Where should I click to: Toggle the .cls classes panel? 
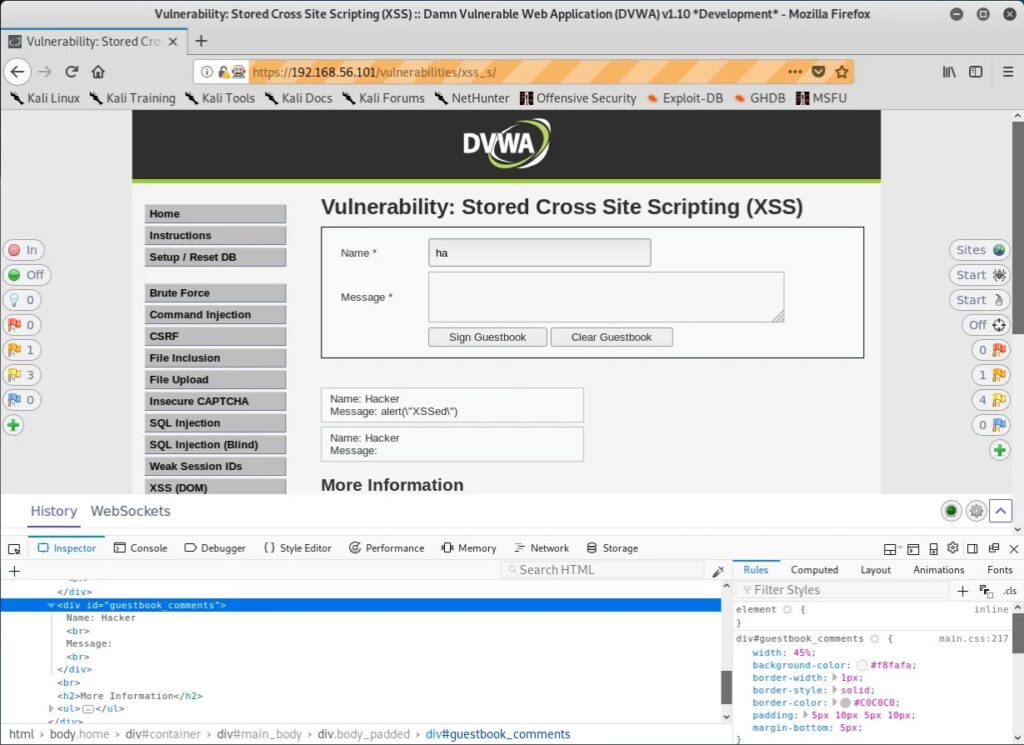click(x=1010, y=590)
